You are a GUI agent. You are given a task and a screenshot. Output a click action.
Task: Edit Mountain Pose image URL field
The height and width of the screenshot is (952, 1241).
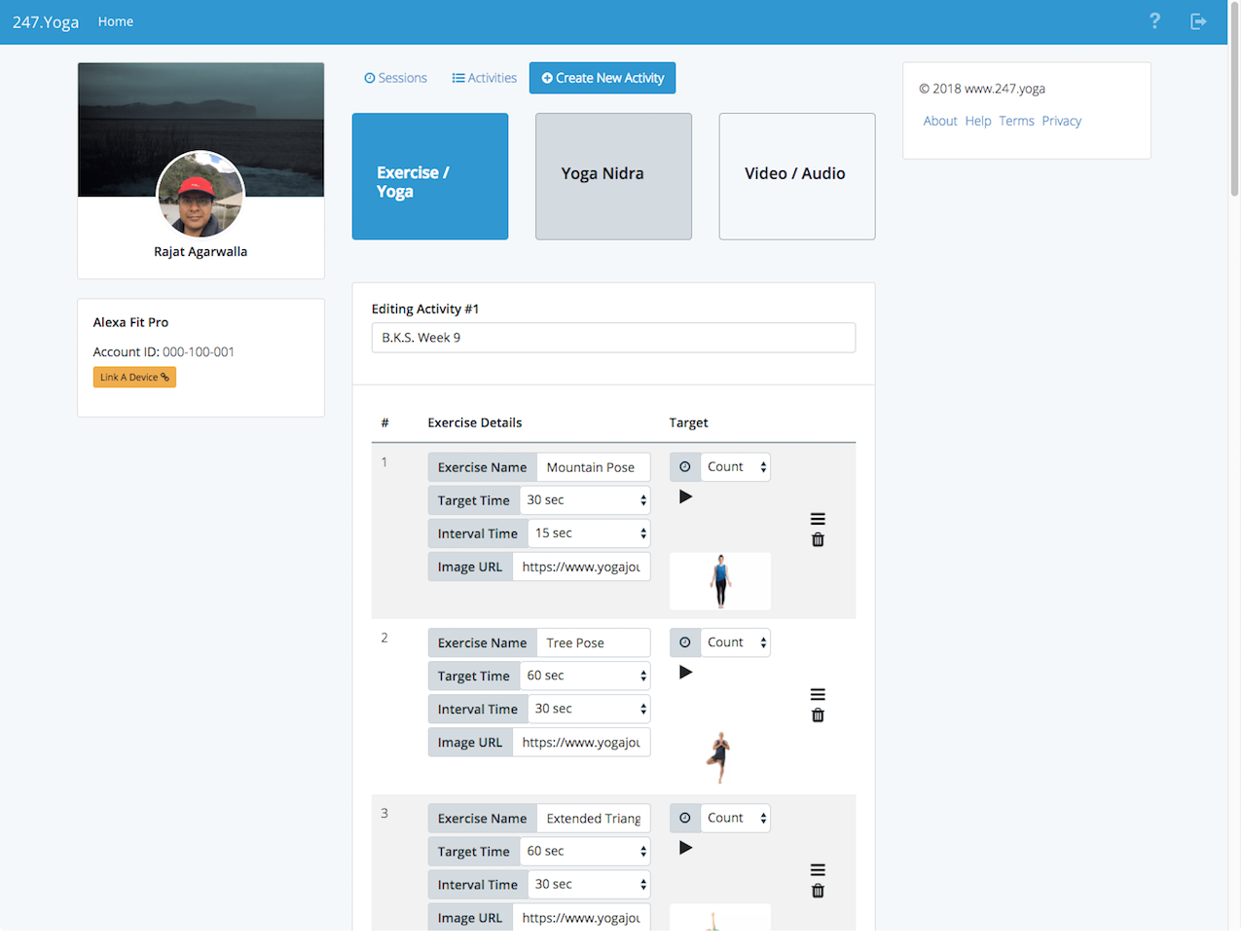point(581,567)
